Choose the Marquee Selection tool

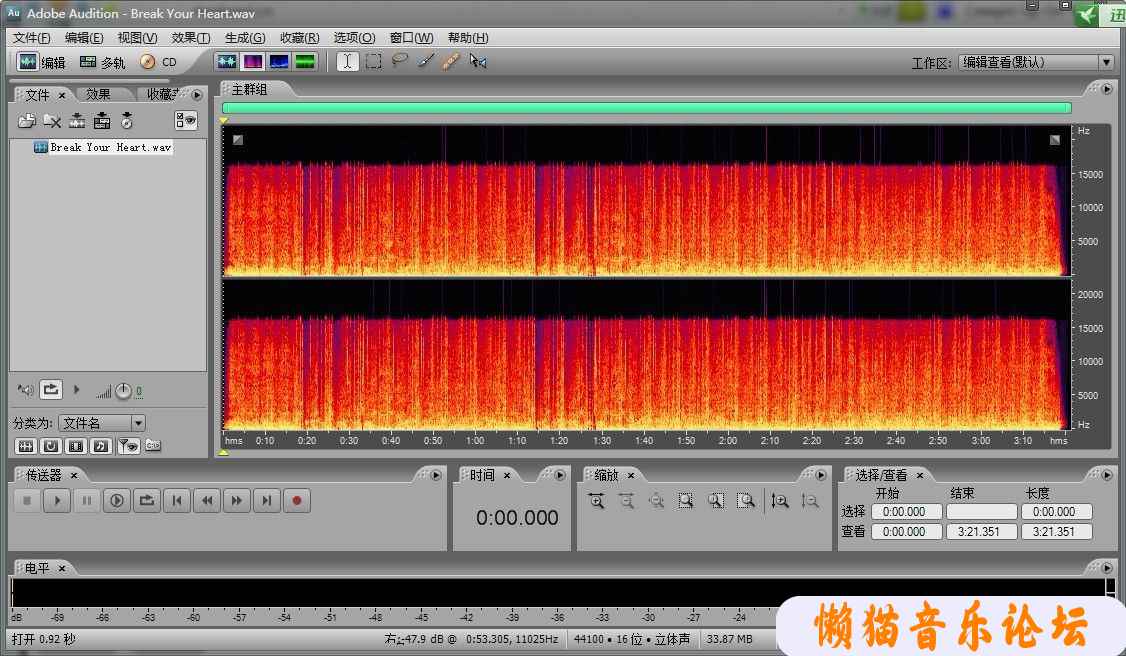click(x=373, y=62)
